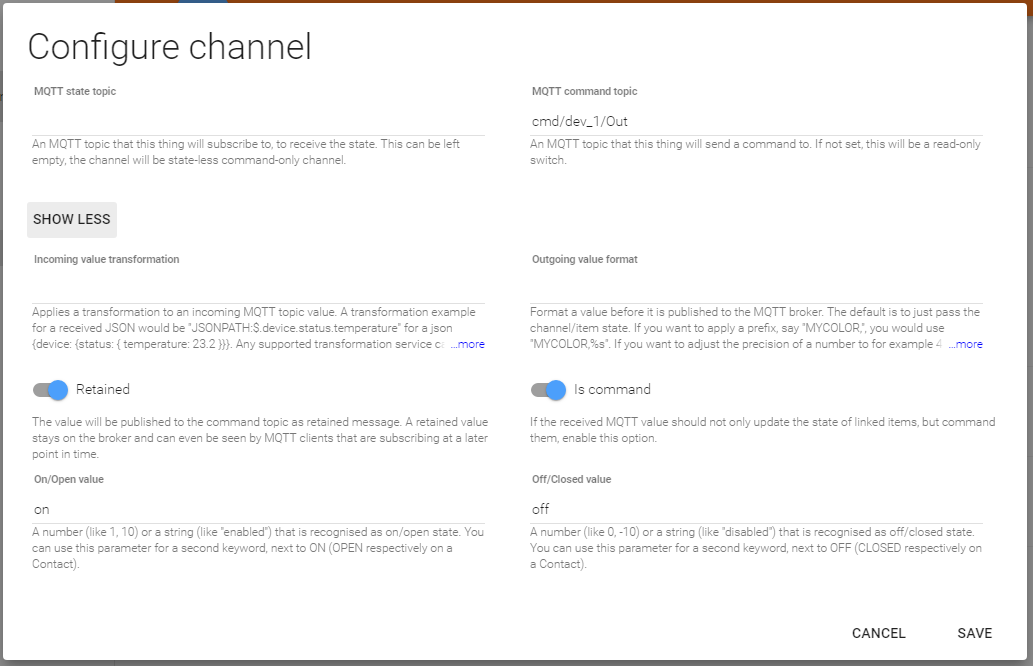
Task: Click the 'On/Open value' field label
Action: pyautogui.click(x=69, y=480)
